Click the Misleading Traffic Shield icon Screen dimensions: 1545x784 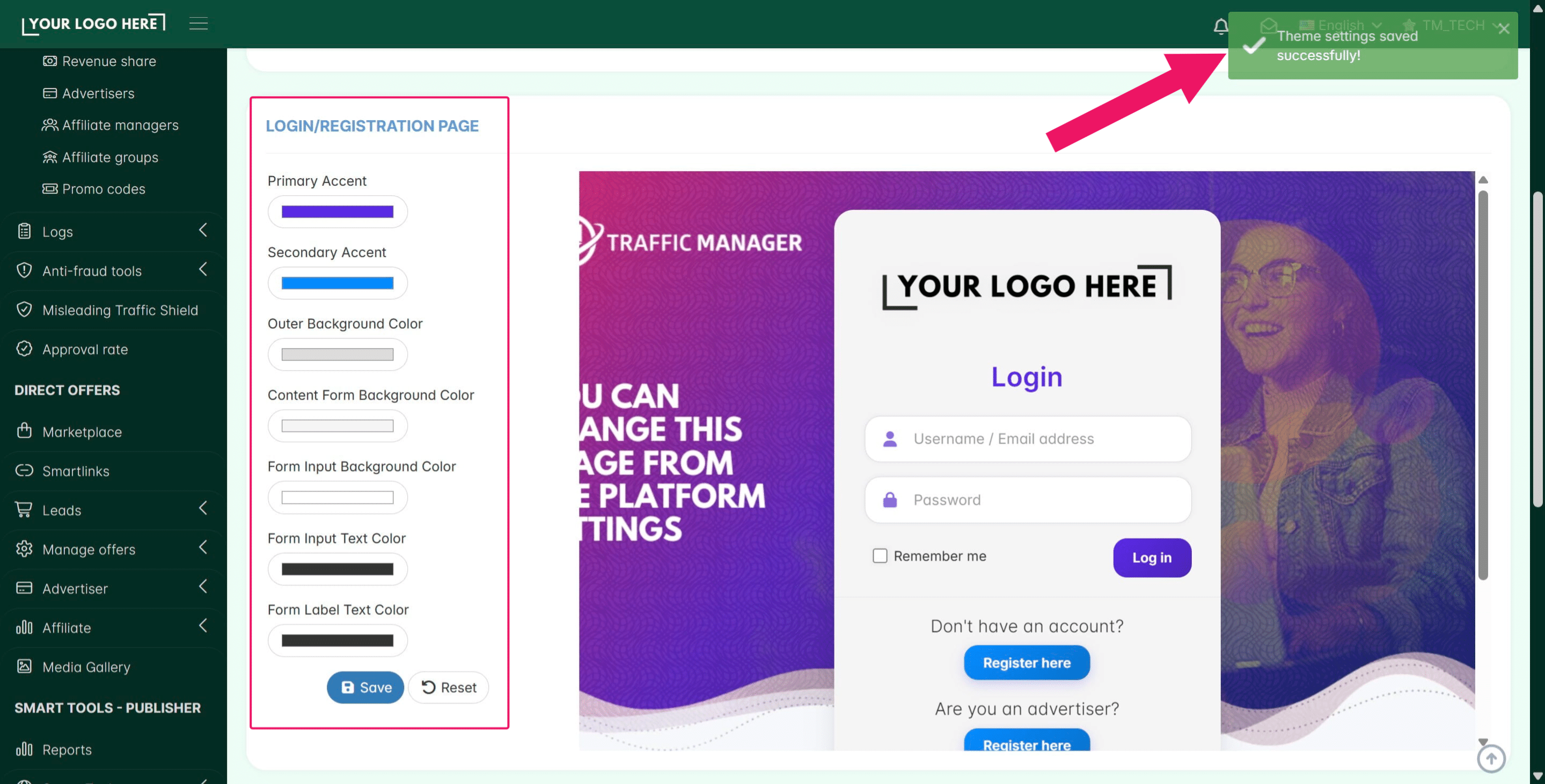[24, 310]
